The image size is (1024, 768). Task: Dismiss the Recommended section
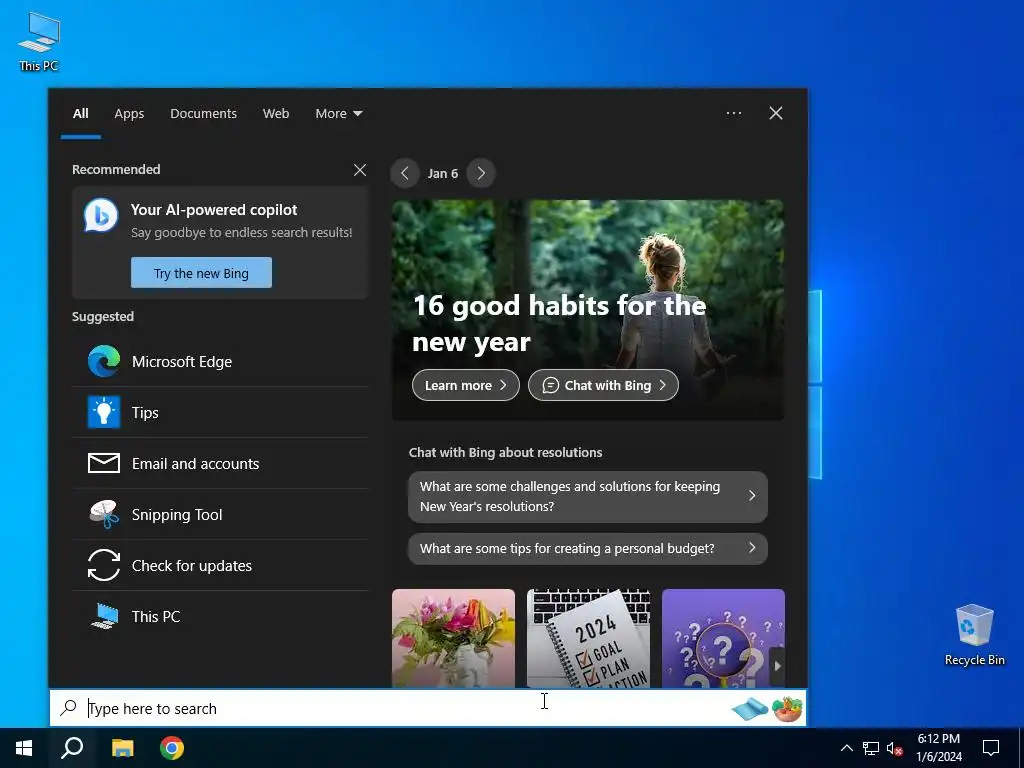(360, 170)
